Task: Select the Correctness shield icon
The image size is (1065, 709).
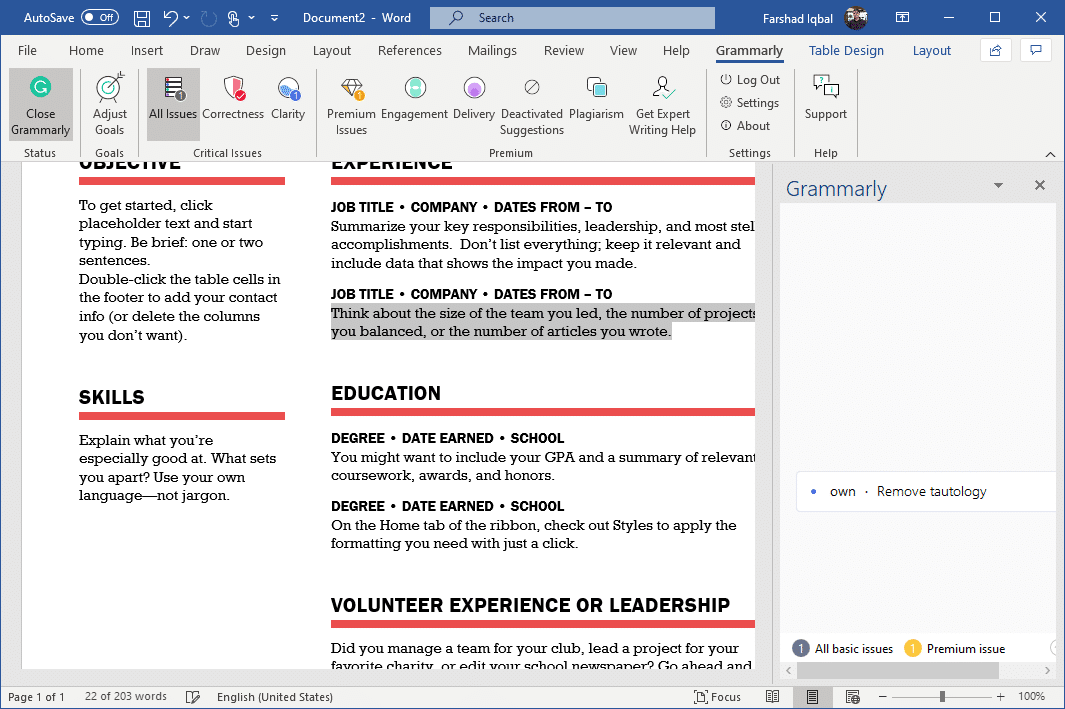Action: click(x=234, y=90)
